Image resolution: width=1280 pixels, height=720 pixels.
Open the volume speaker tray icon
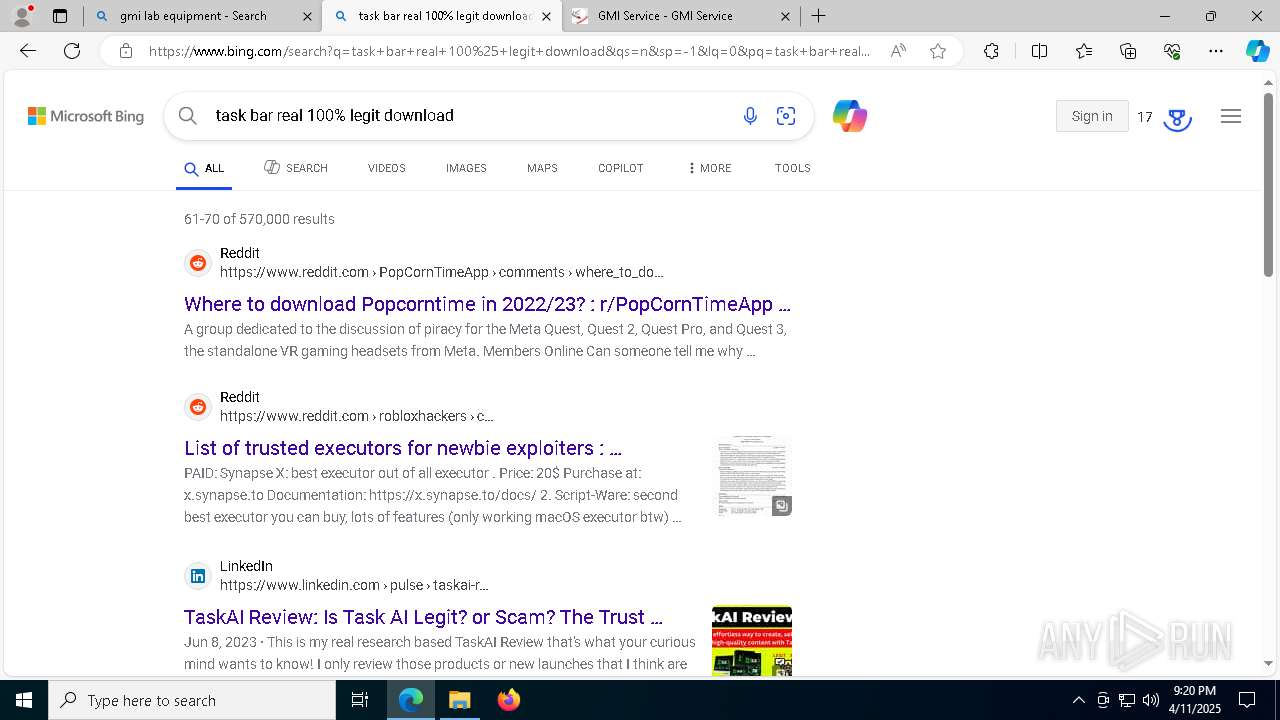click(x=1150, y=700)
